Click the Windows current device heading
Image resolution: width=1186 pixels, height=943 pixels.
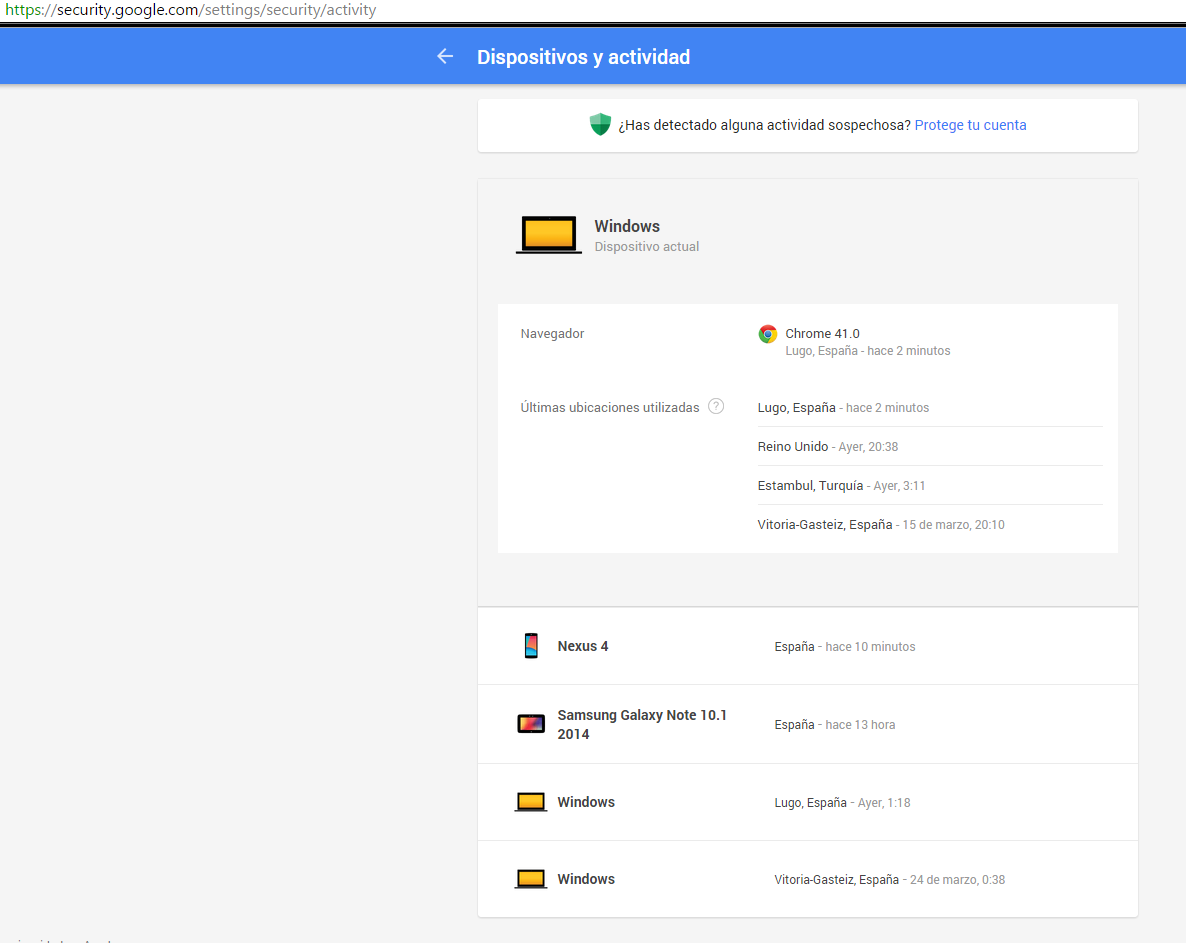click(x=627, y=226)
